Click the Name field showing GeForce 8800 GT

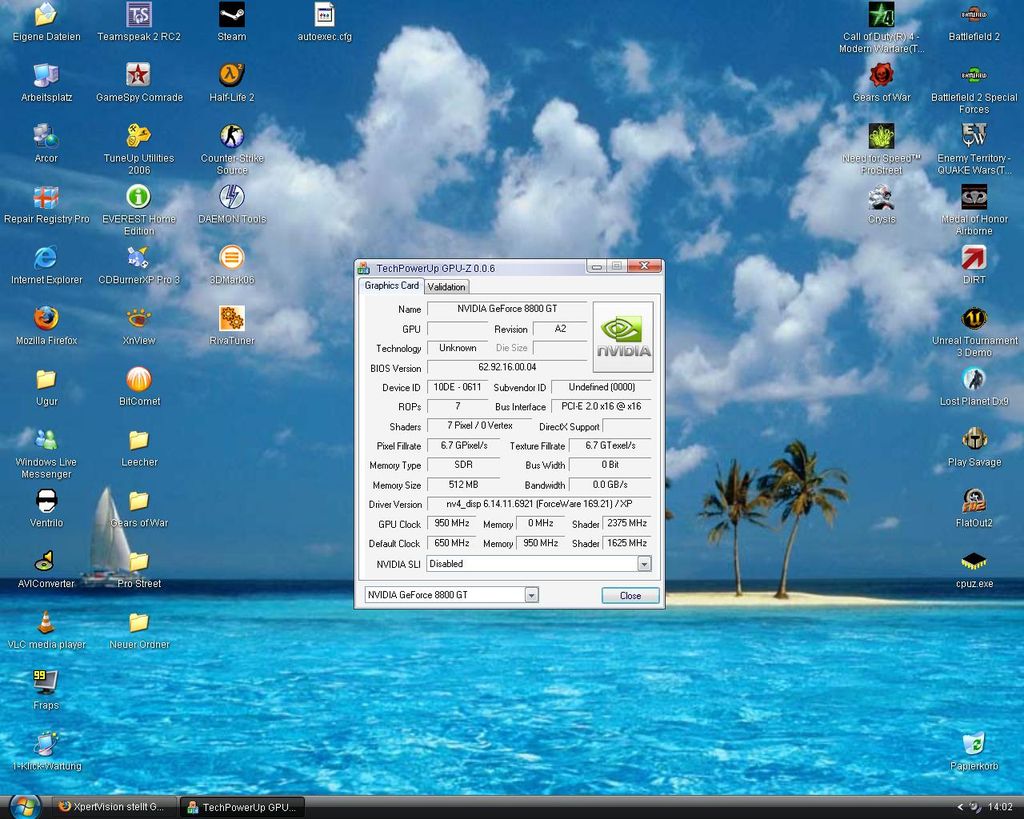click(x=507, y=308)
